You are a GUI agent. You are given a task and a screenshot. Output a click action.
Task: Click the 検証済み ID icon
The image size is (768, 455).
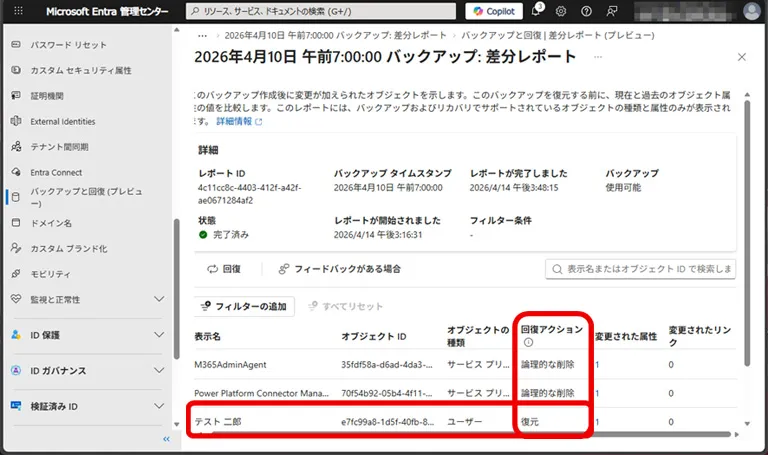click(16, 406)
